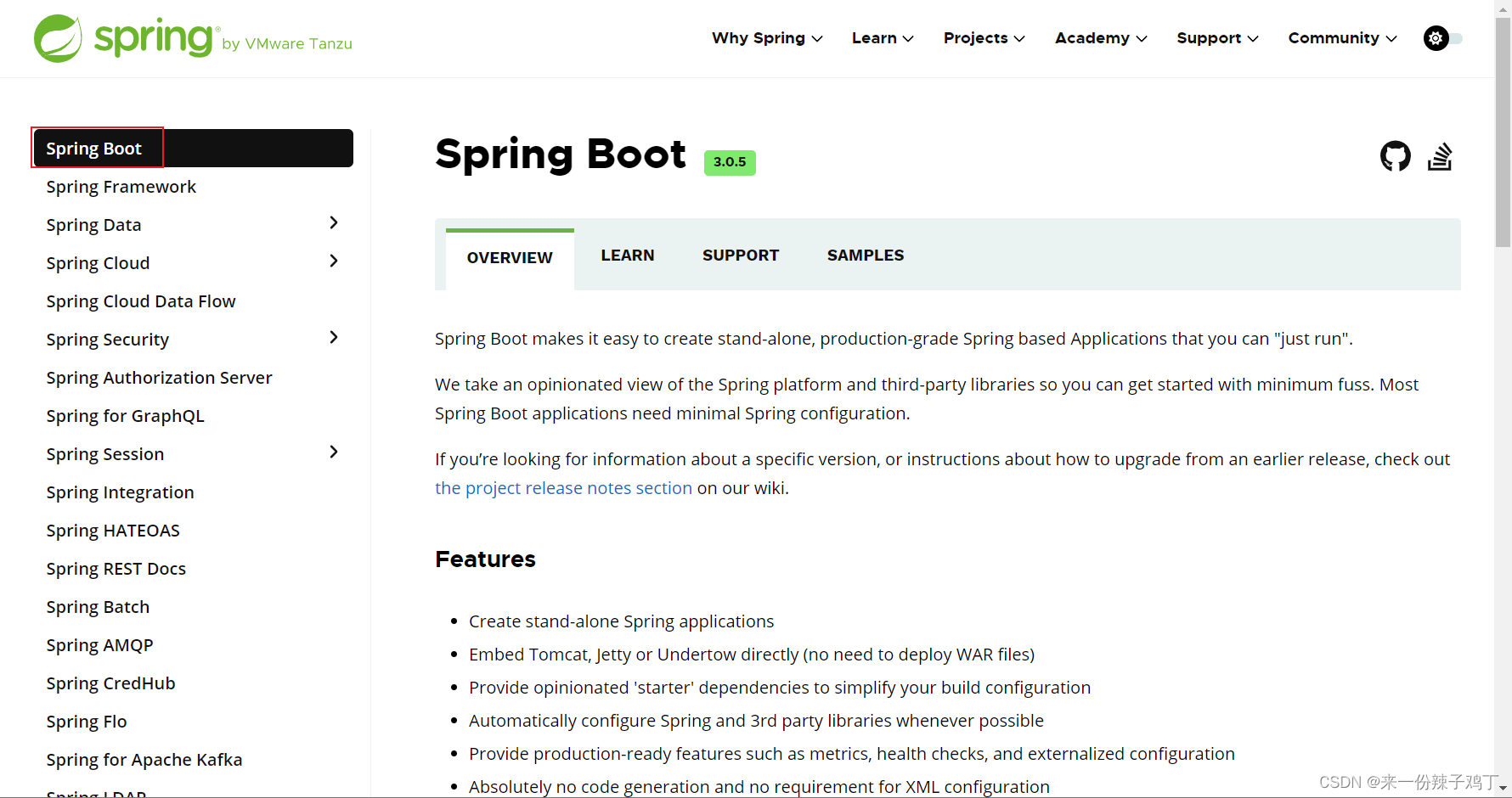This screenshot has height=798, width=1512.
Task: Open Spring for GraphQL link
Action: 125,416
